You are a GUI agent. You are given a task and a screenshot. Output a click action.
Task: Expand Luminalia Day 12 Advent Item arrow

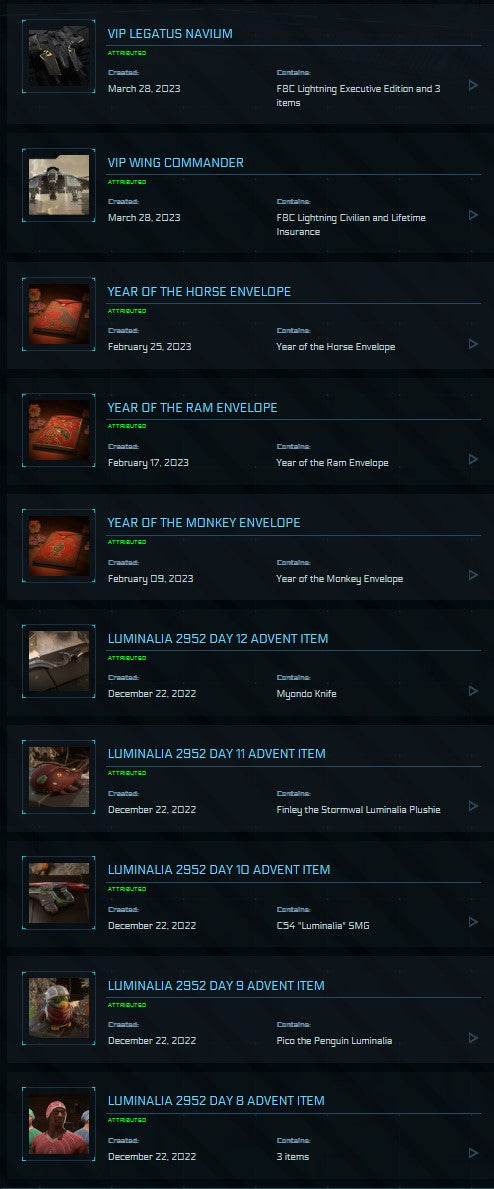tap(473, 691)
